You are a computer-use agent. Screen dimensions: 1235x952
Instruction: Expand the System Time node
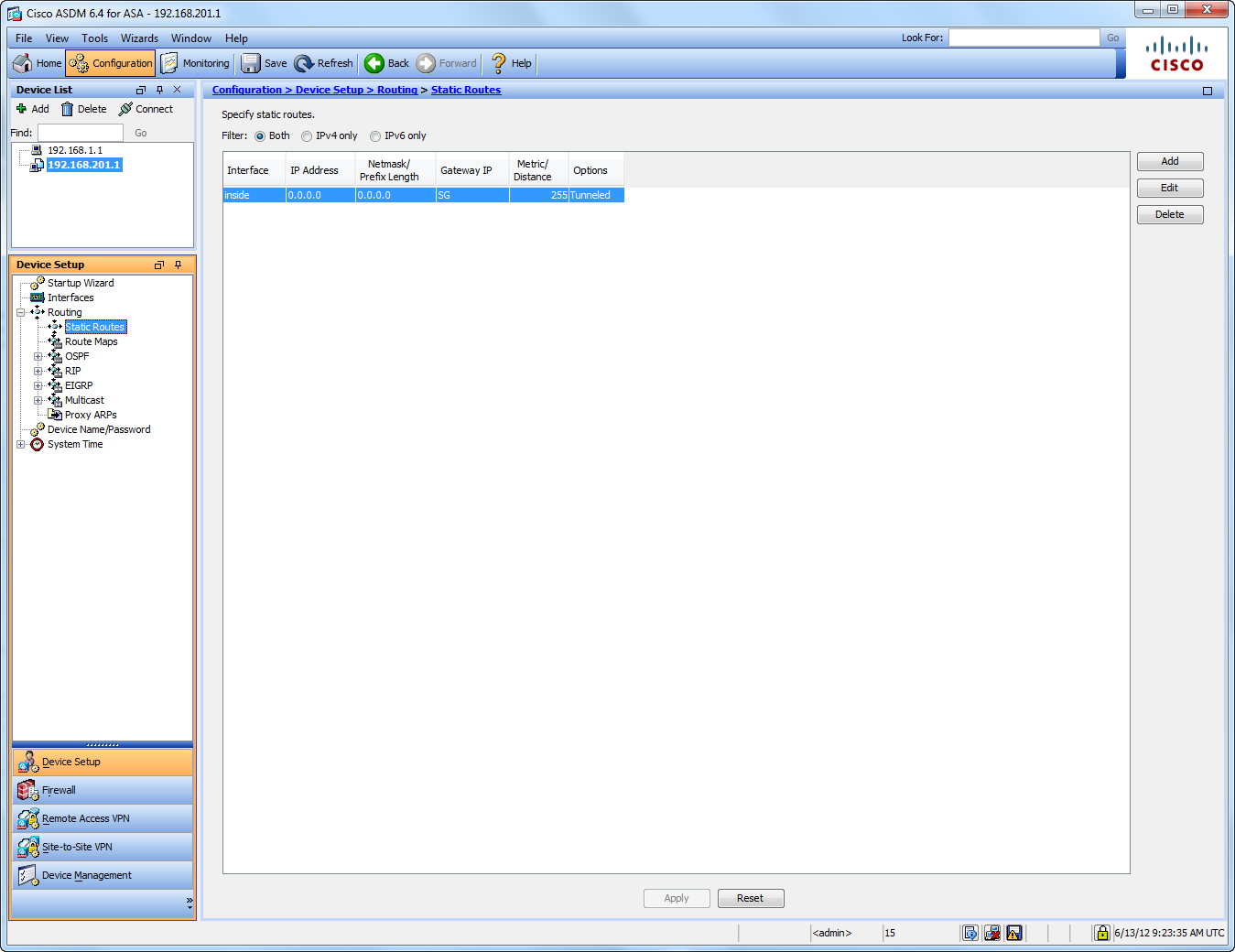20,444
